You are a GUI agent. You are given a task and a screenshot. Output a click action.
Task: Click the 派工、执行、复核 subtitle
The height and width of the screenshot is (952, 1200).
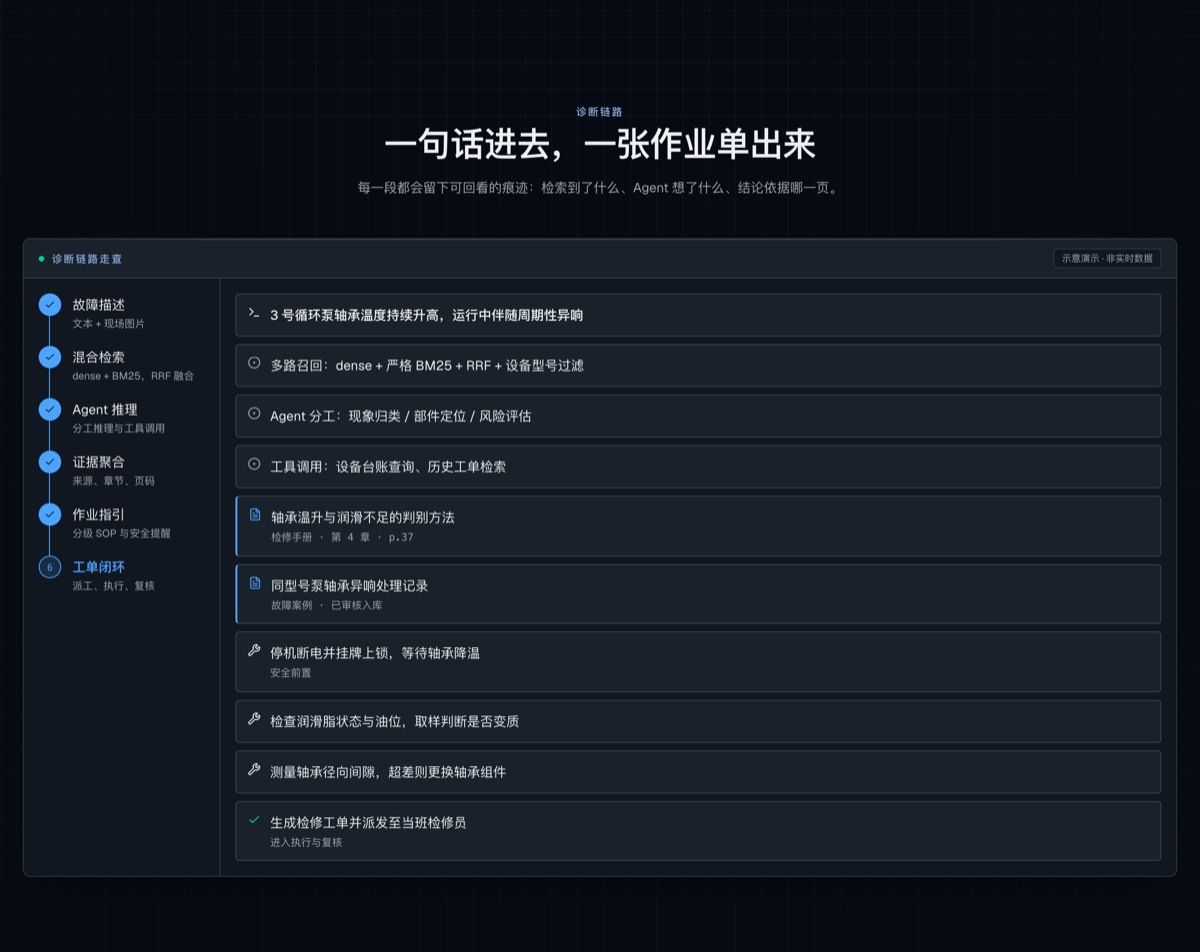[113, 586]
